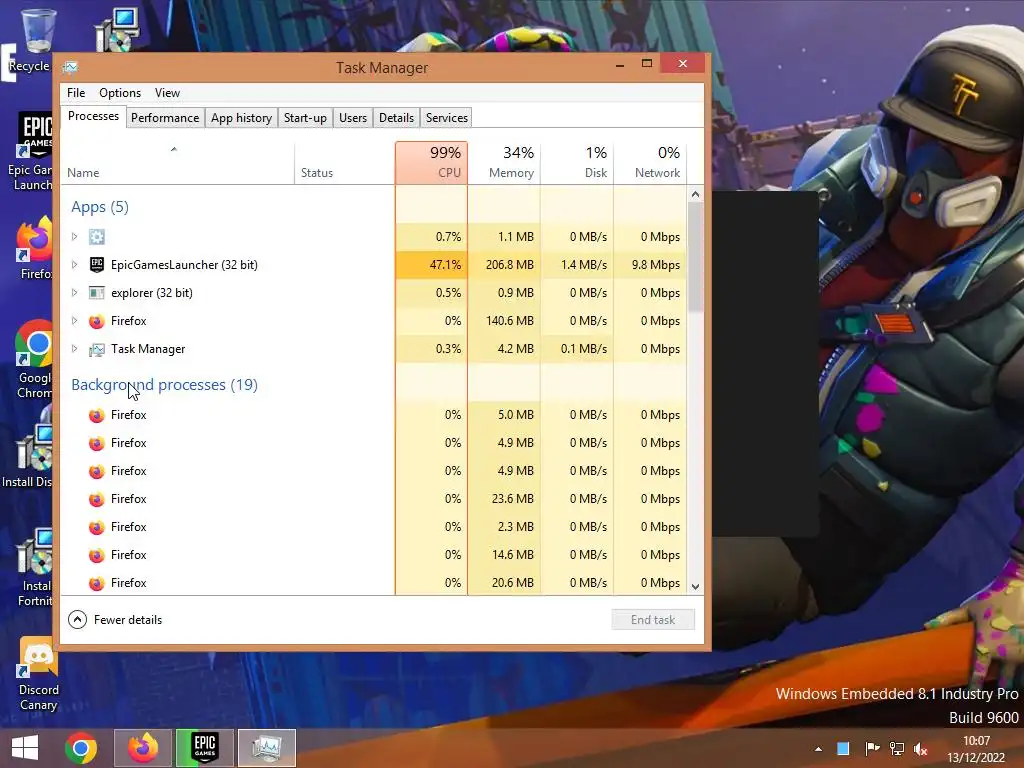Click the EpicGamesLauncher process icon
This screenshot has width=1024, height=768.
(x=97, y=264)
